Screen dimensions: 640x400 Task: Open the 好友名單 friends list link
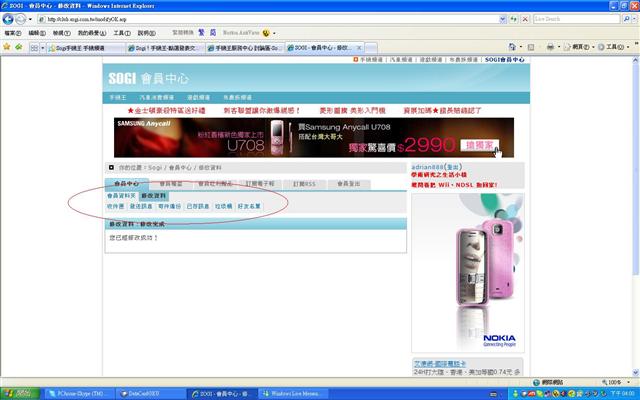pos(251,205)
